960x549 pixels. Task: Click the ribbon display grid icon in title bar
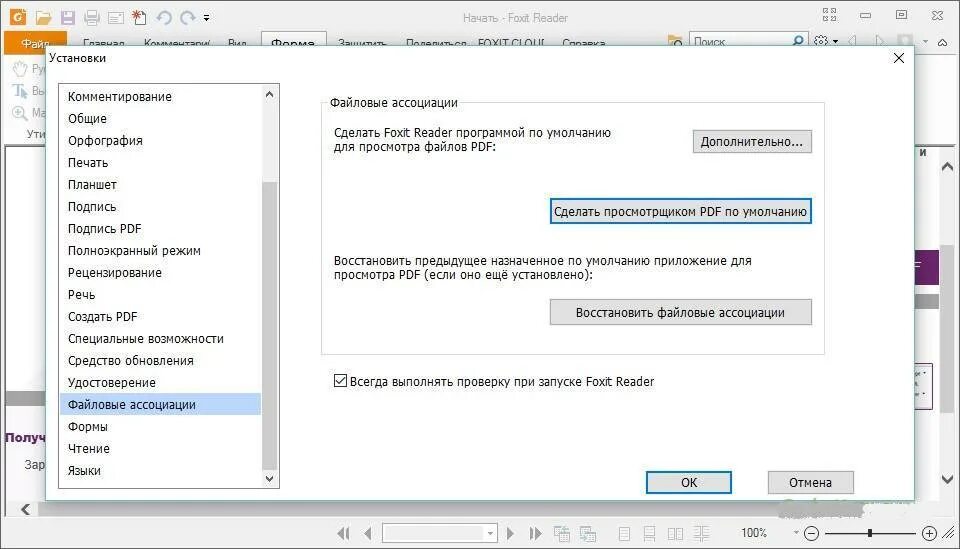[830, 15]
